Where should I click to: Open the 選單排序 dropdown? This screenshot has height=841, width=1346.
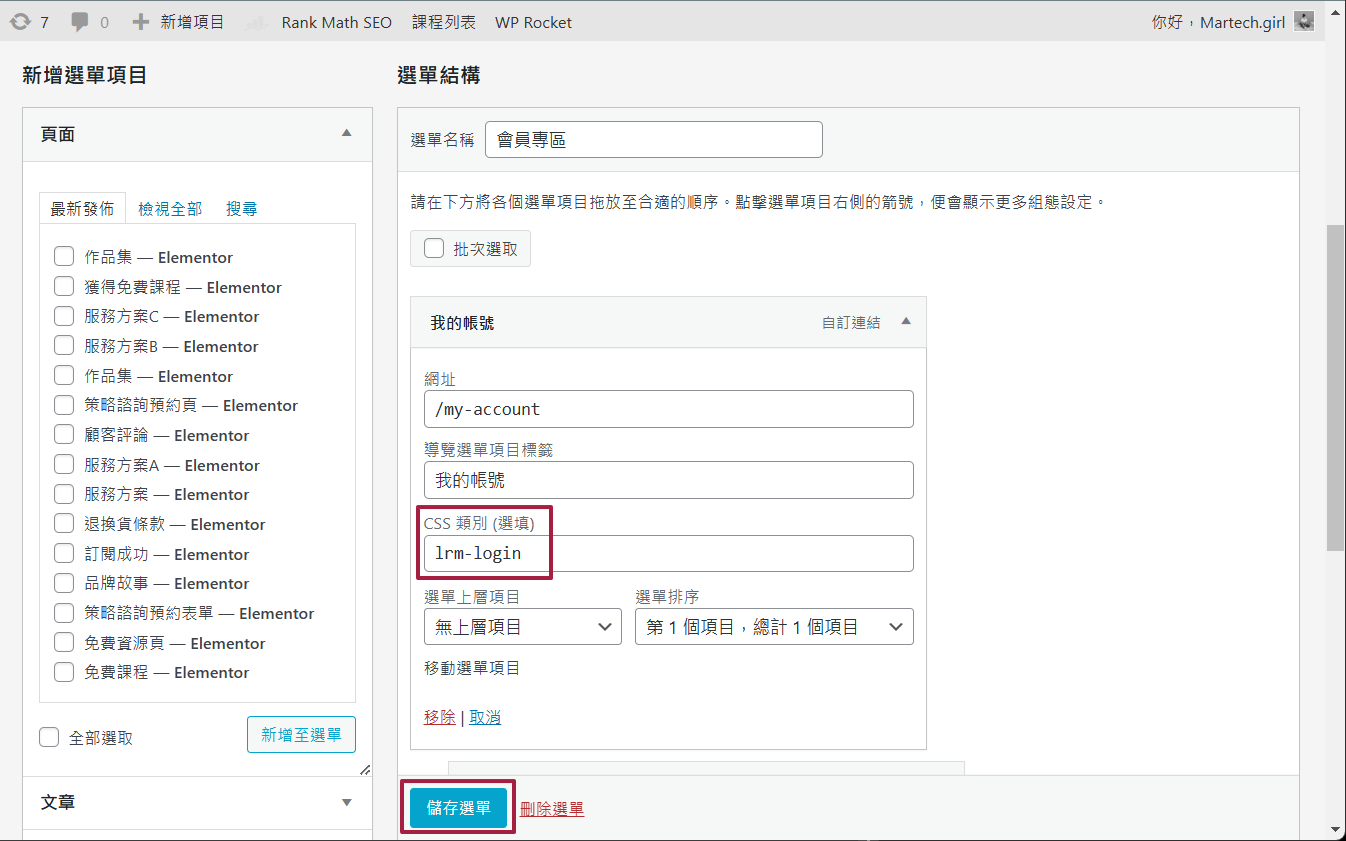pos(774,627)
